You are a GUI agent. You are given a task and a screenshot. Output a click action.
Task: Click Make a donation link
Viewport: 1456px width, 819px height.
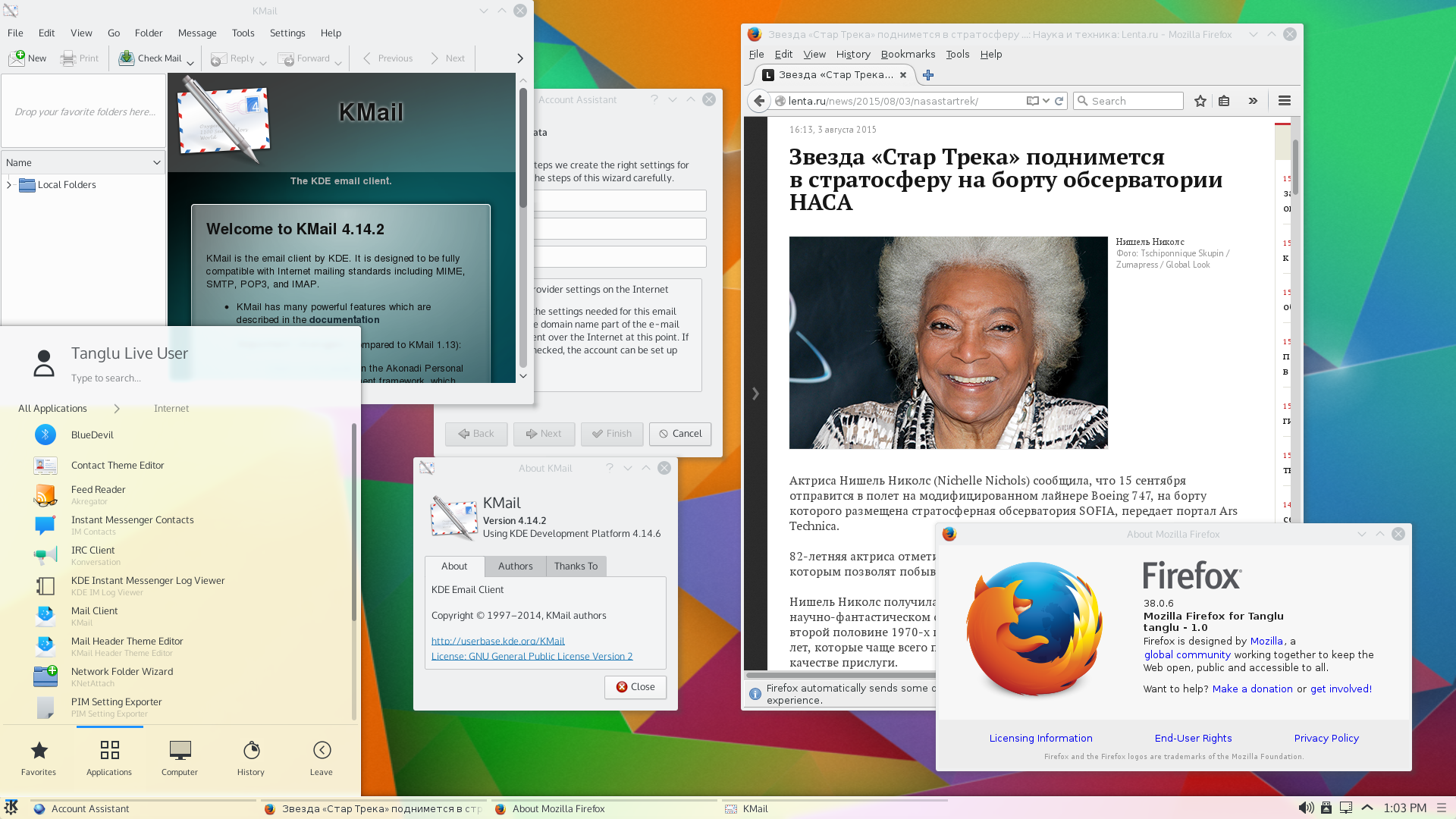point(1252,689)
